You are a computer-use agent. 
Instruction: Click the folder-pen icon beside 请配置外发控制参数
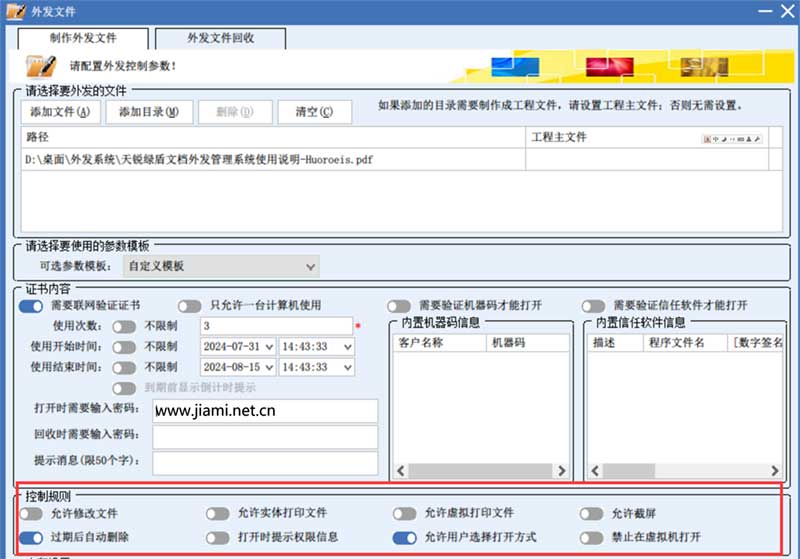40,66
